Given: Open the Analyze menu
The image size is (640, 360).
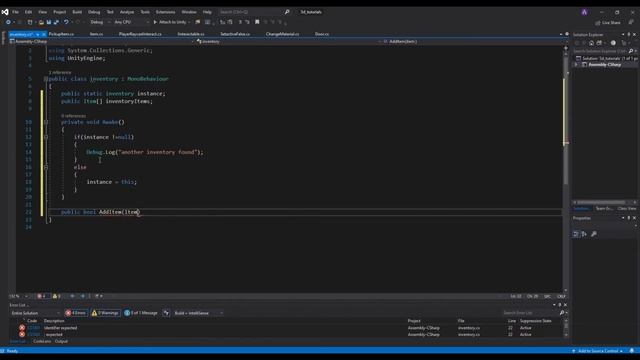Looking at the screenshot, I should click(x=127, y=12).
